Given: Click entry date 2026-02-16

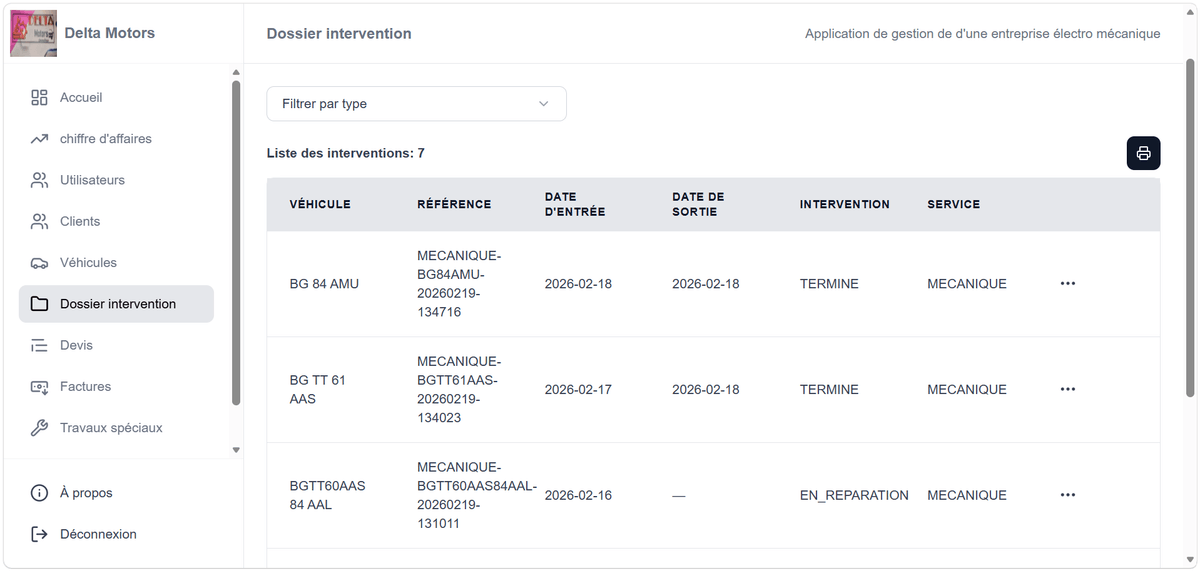Looking at the screenshot, I should (578, 495).
